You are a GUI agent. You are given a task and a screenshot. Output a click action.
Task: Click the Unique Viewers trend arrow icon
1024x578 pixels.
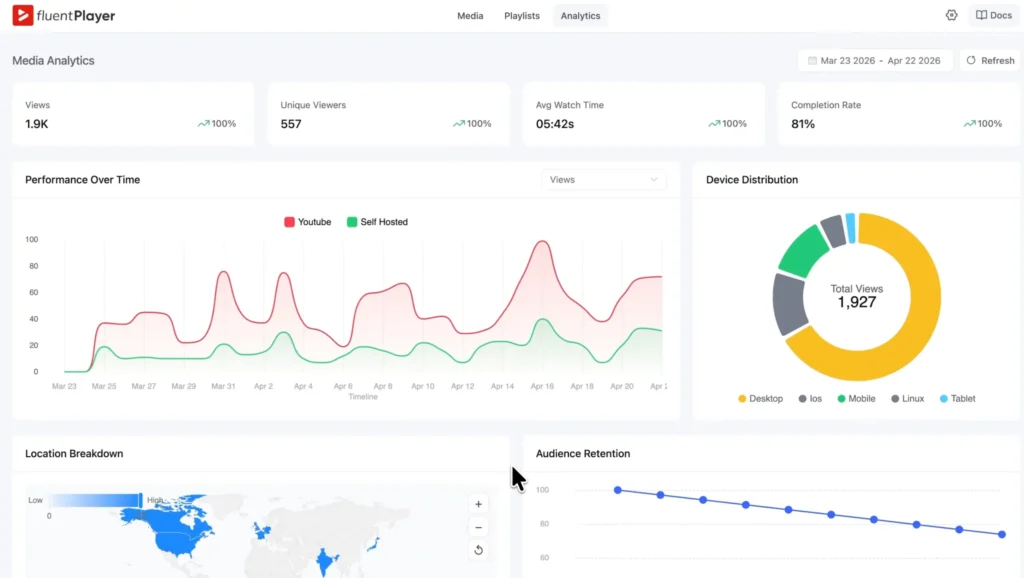pyautogui.click(x=459, y=123)
